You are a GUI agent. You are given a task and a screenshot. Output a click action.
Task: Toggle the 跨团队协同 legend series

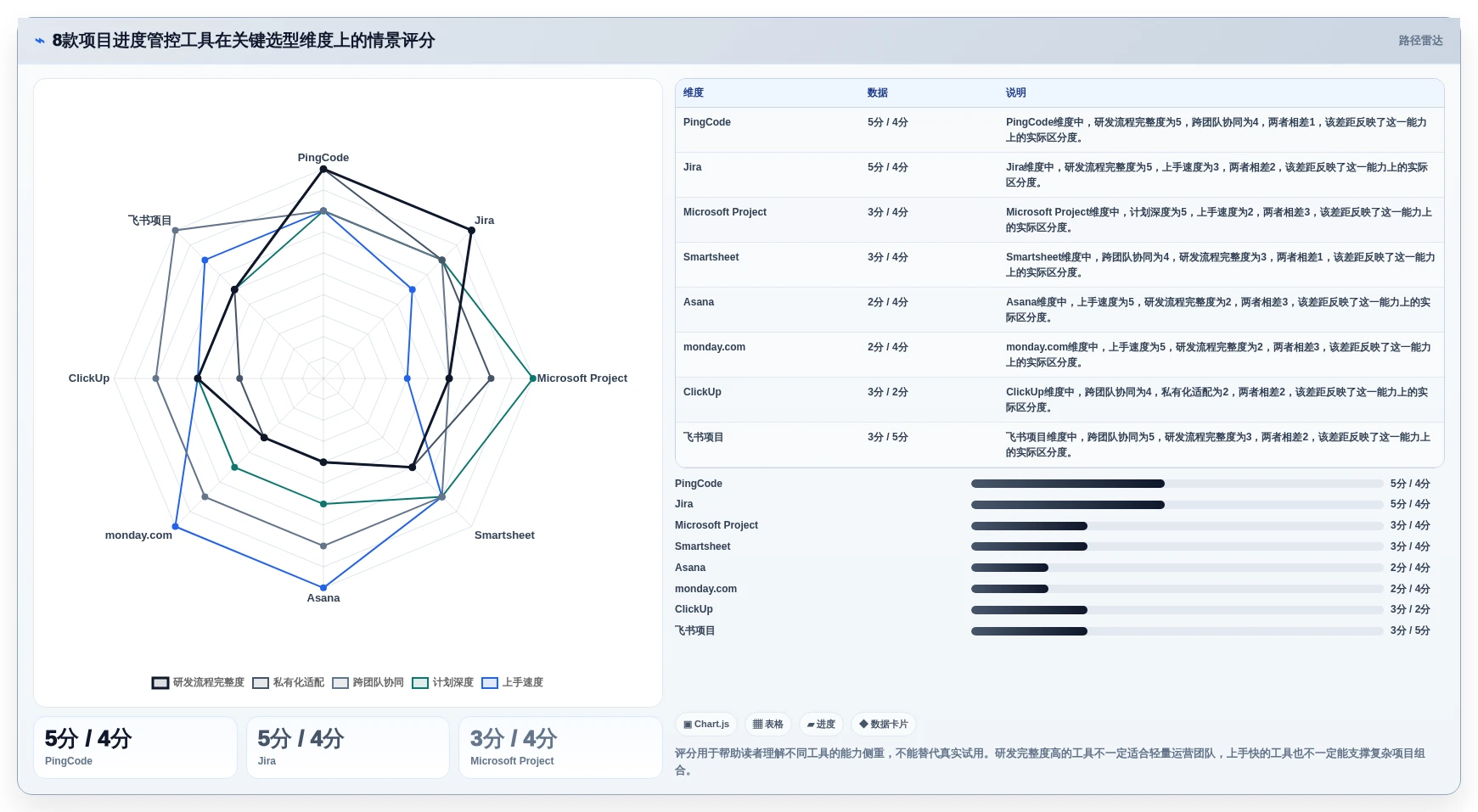coord(368,682)
